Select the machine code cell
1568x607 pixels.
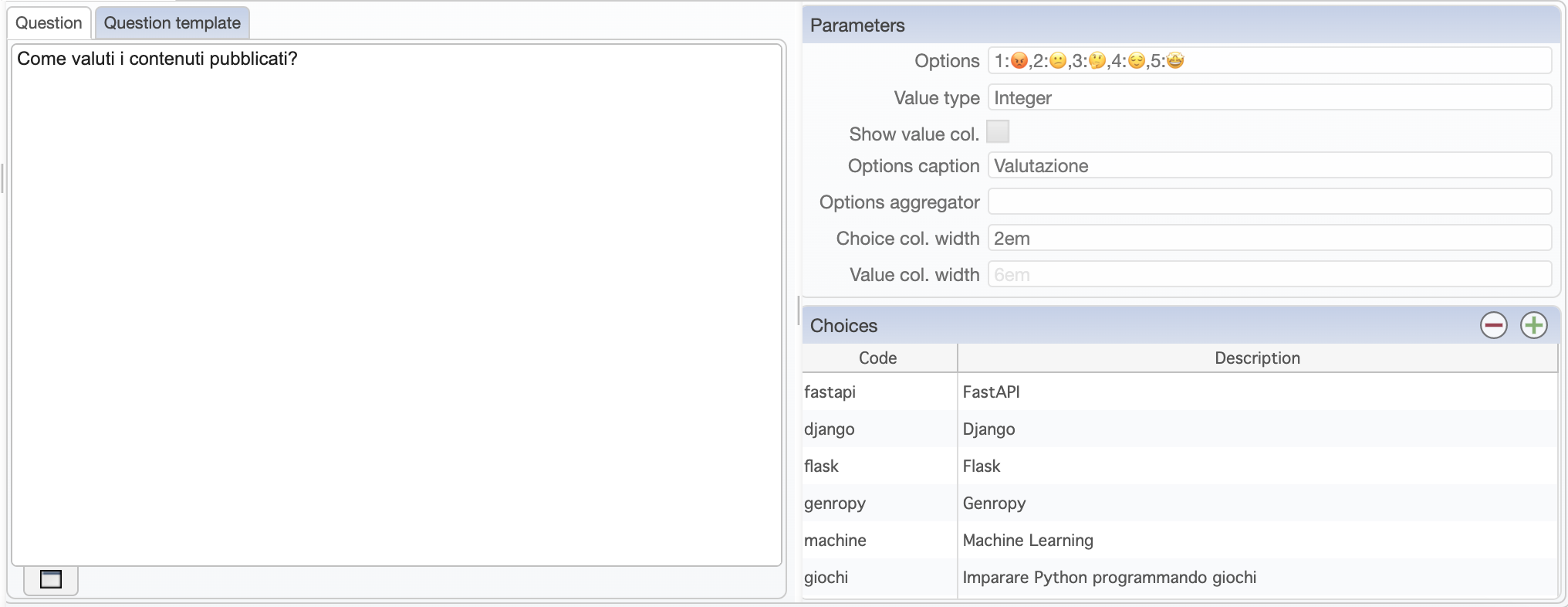click(879, 540)
